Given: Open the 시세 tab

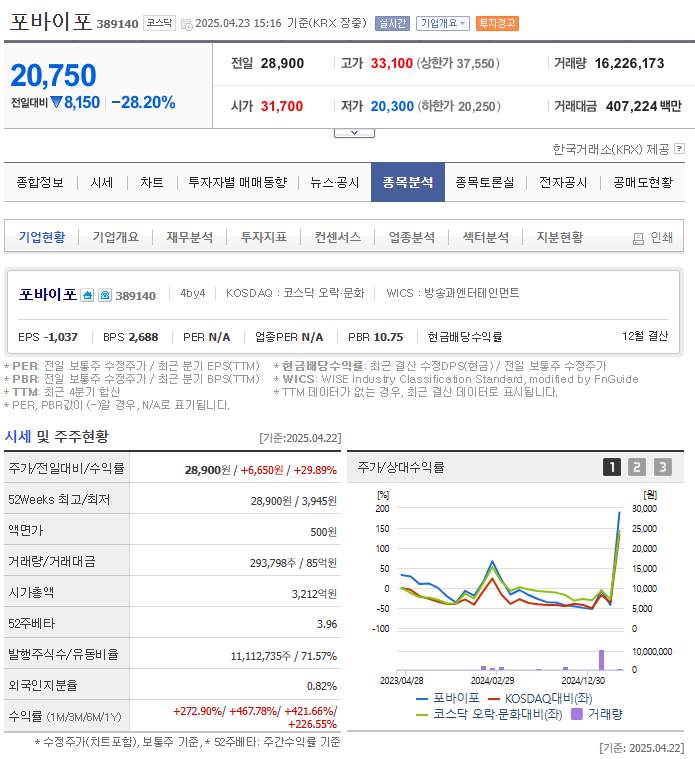Looking at the screenshot, I should tap(102, 182).
